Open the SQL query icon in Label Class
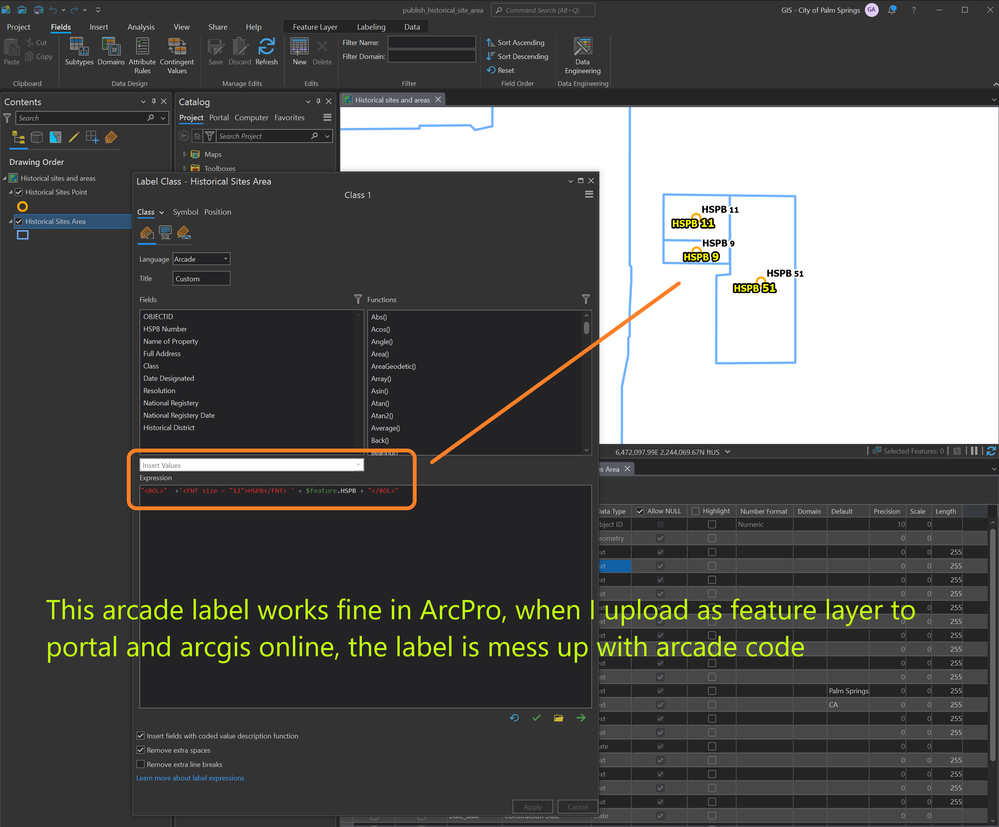 tap(165, 233)
